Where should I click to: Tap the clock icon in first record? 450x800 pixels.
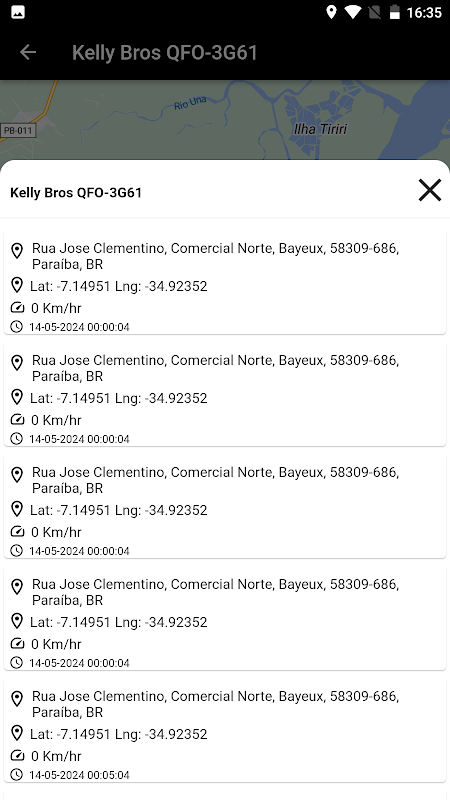17,327
